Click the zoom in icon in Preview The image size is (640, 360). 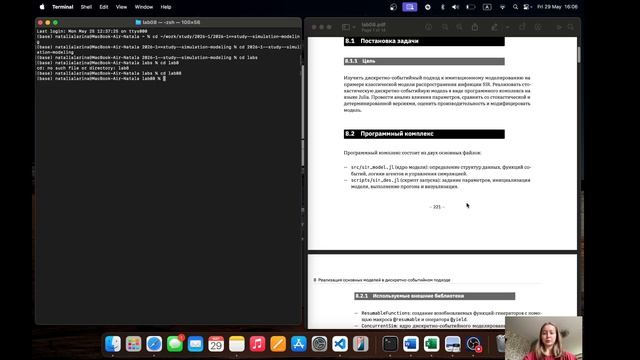click(x=460, y=27)
